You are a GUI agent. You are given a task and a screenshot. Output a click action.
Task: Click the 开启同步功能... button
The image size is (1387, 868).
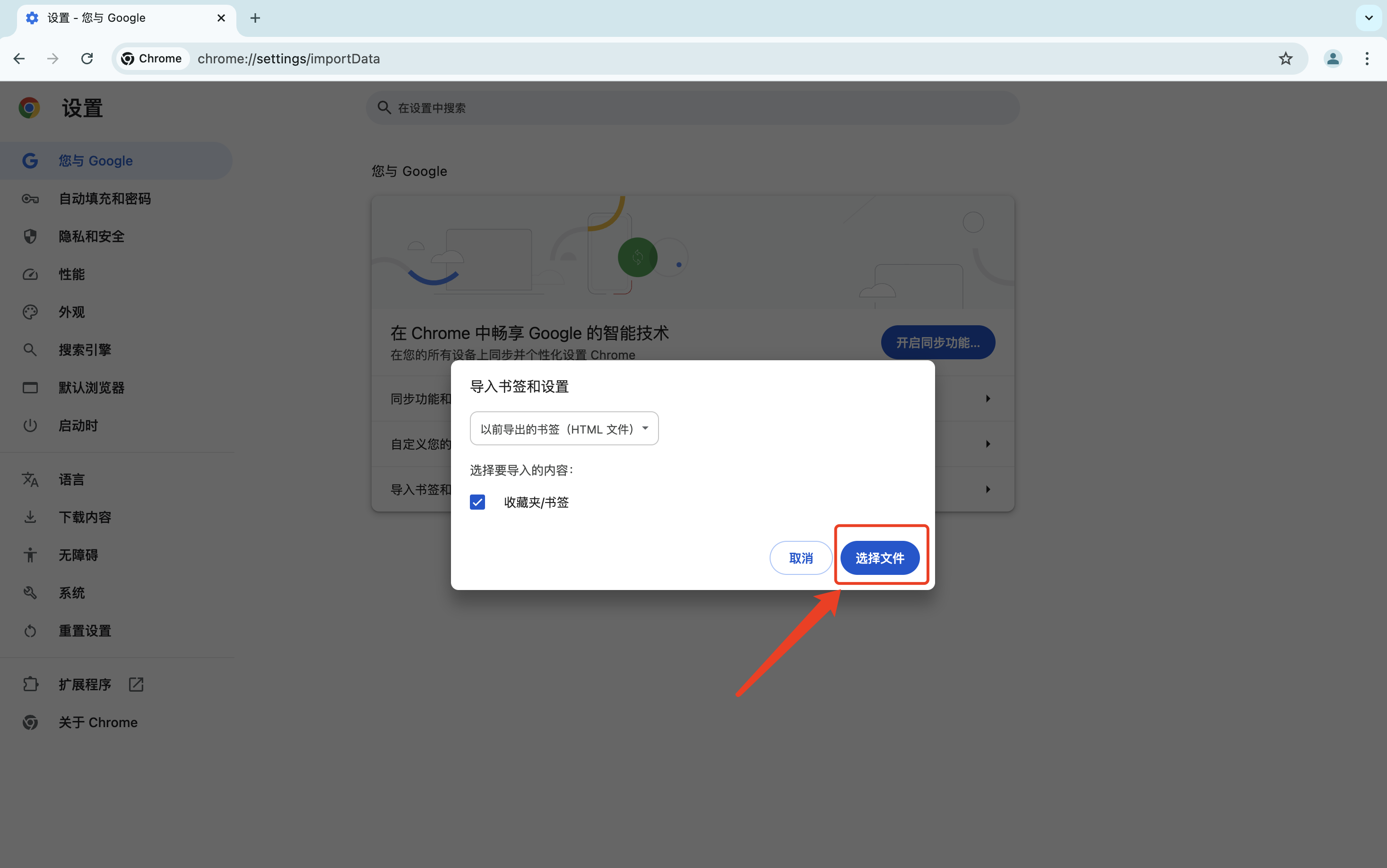pyautogui.click(x=938, y=343)
